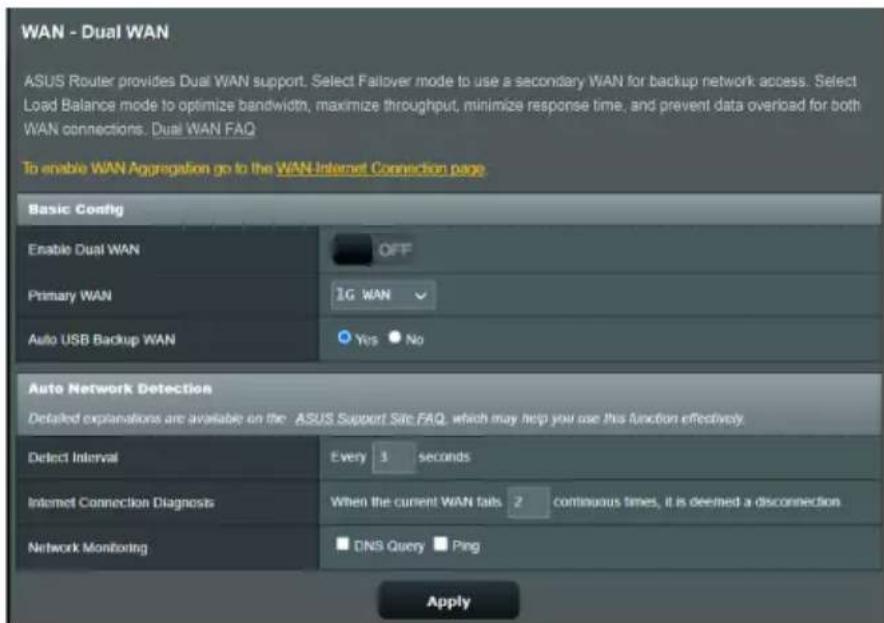Check the DNS Query checkbox
Screen dimensions: 884x623
pyautogui.click(x=342, y=544)
